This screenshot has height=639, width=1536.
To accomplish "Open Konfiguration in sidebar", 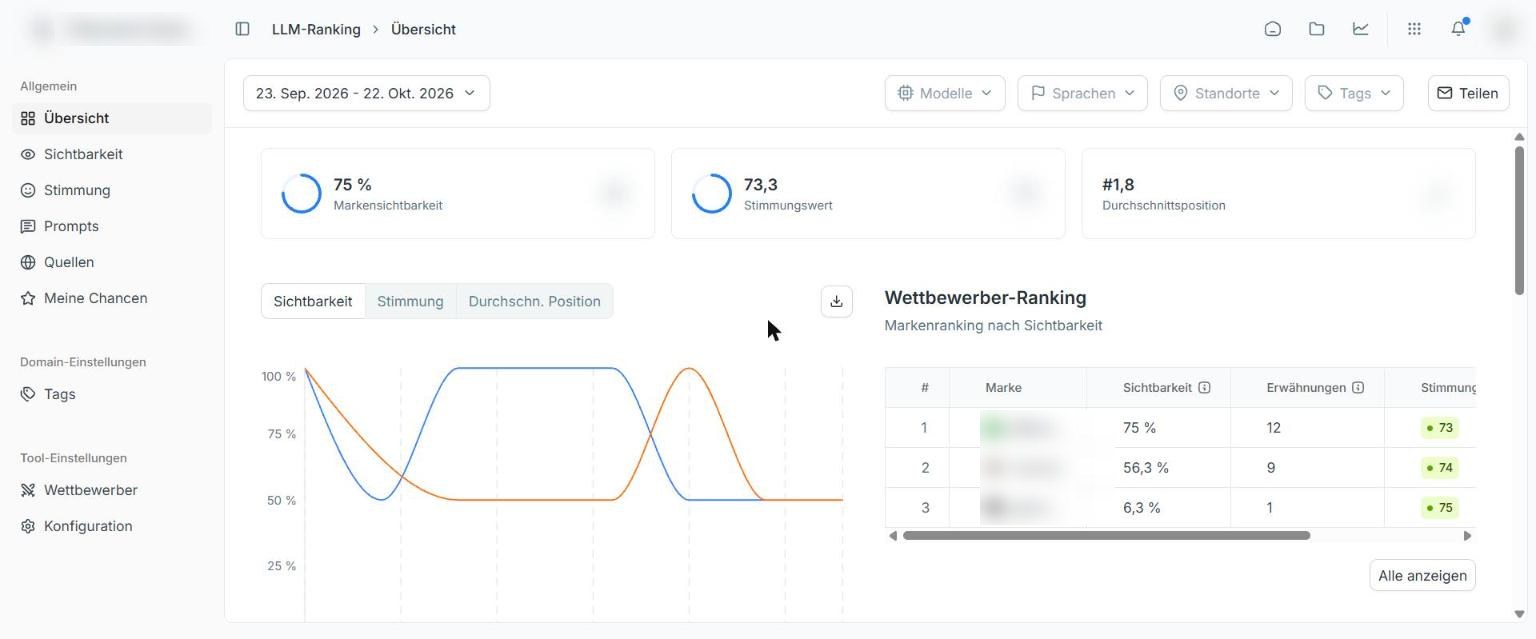I will (x=112, y=526).
